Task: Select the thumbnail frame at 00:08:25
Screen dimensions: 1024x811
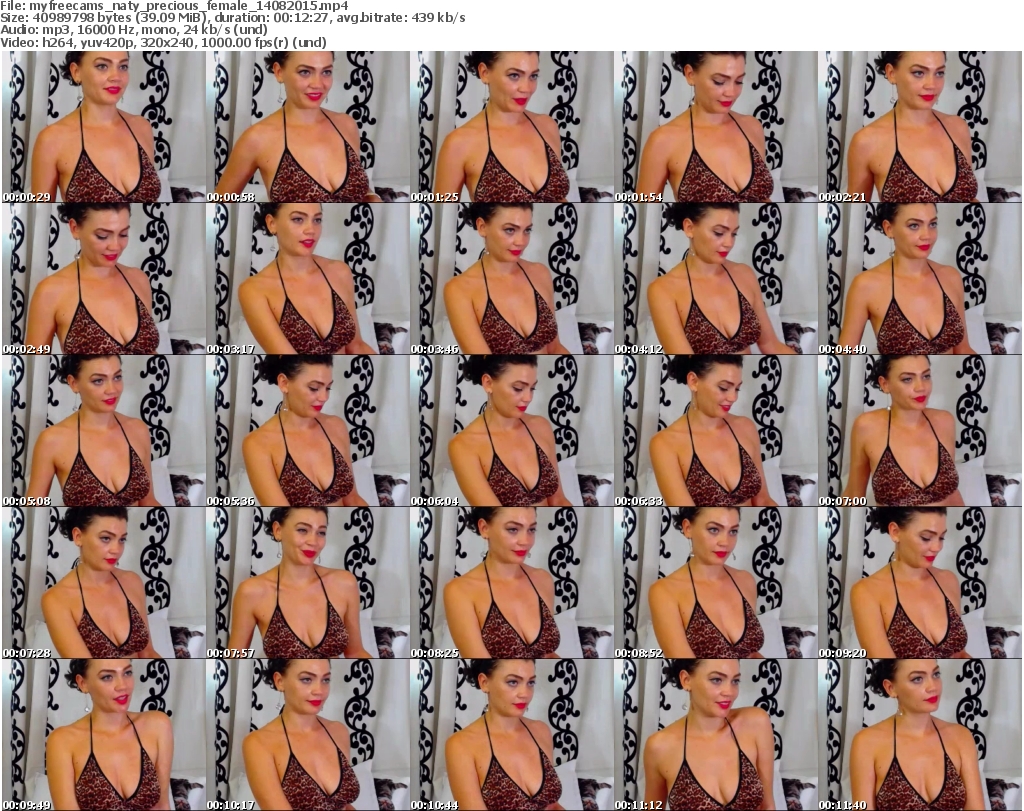Action: pyautogui.click(x=512, y=583)
